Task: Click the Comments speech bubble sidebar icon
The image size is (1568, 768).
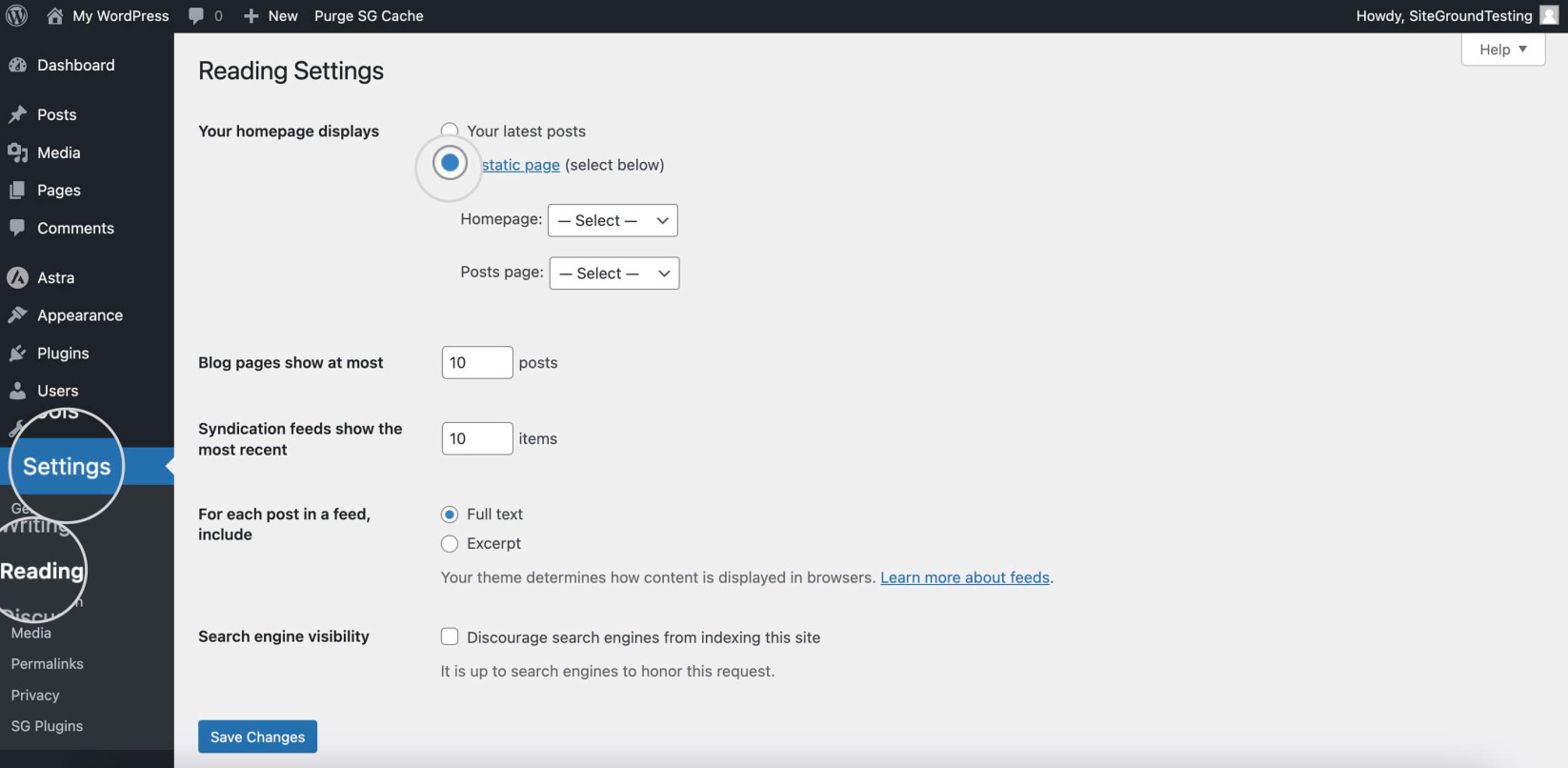Action: click(17, 228)
